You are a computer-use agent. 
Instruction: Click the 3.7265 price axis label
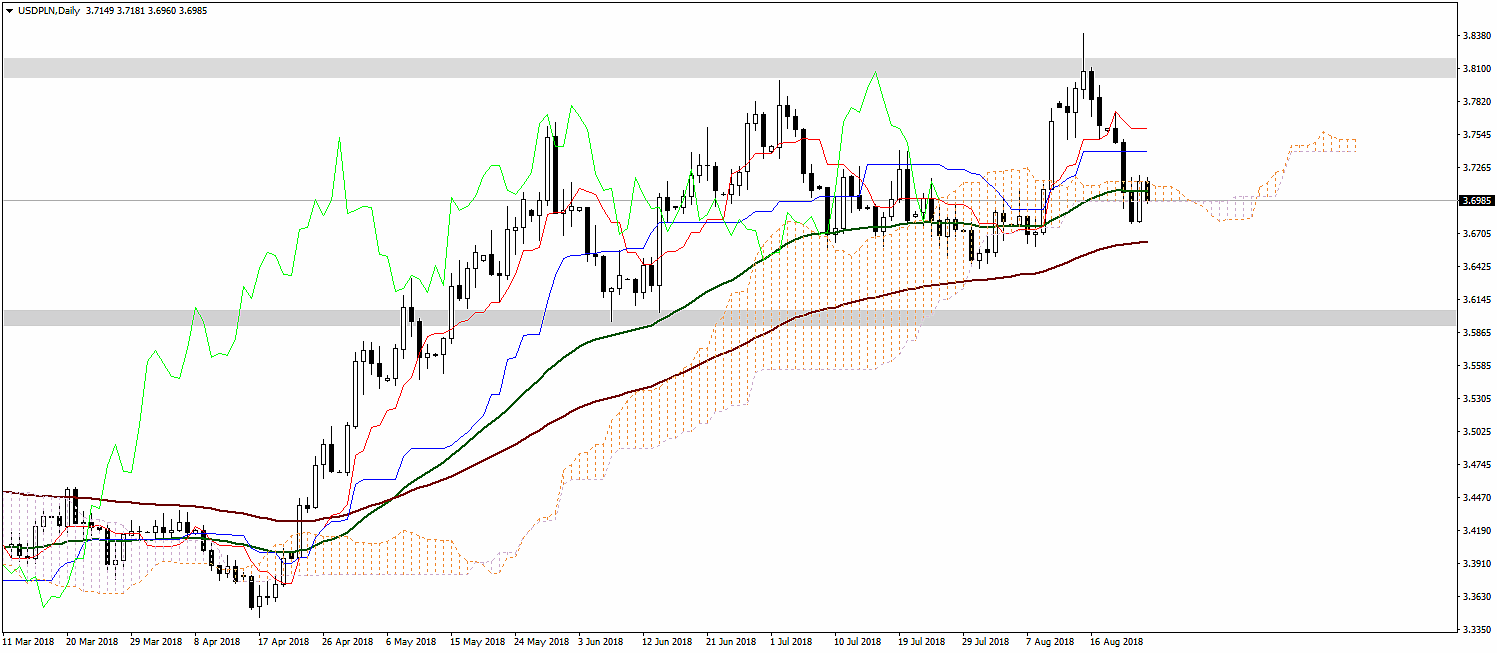click(1476, 167)
